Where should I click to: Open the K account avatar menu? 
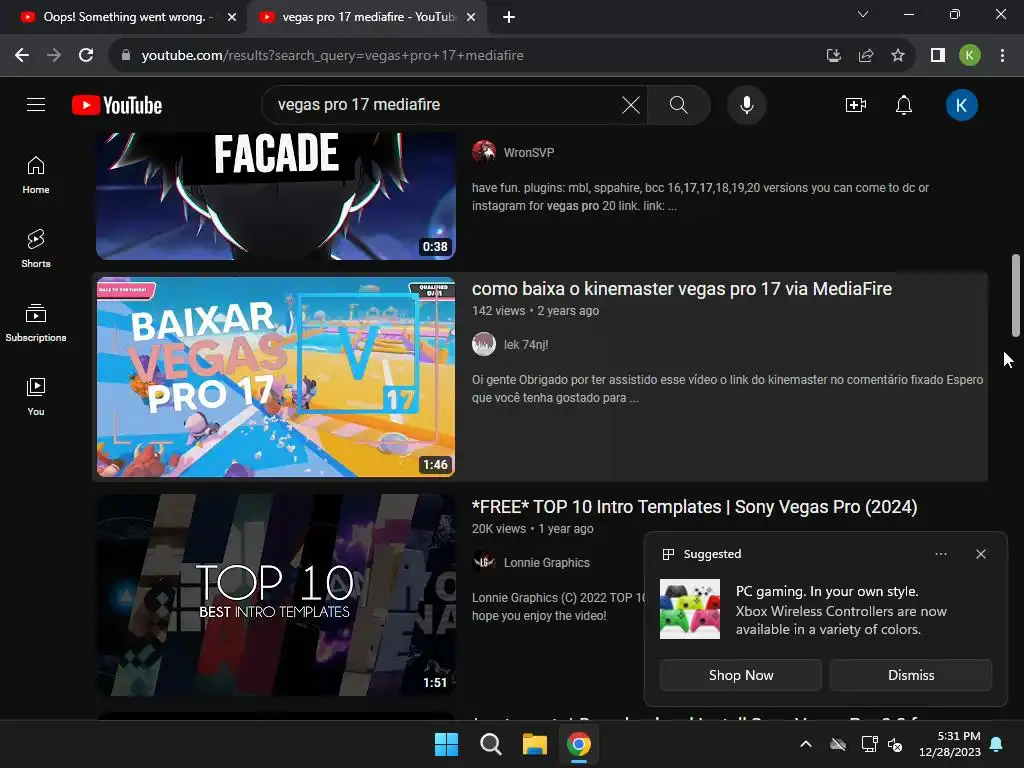[961, 104]
